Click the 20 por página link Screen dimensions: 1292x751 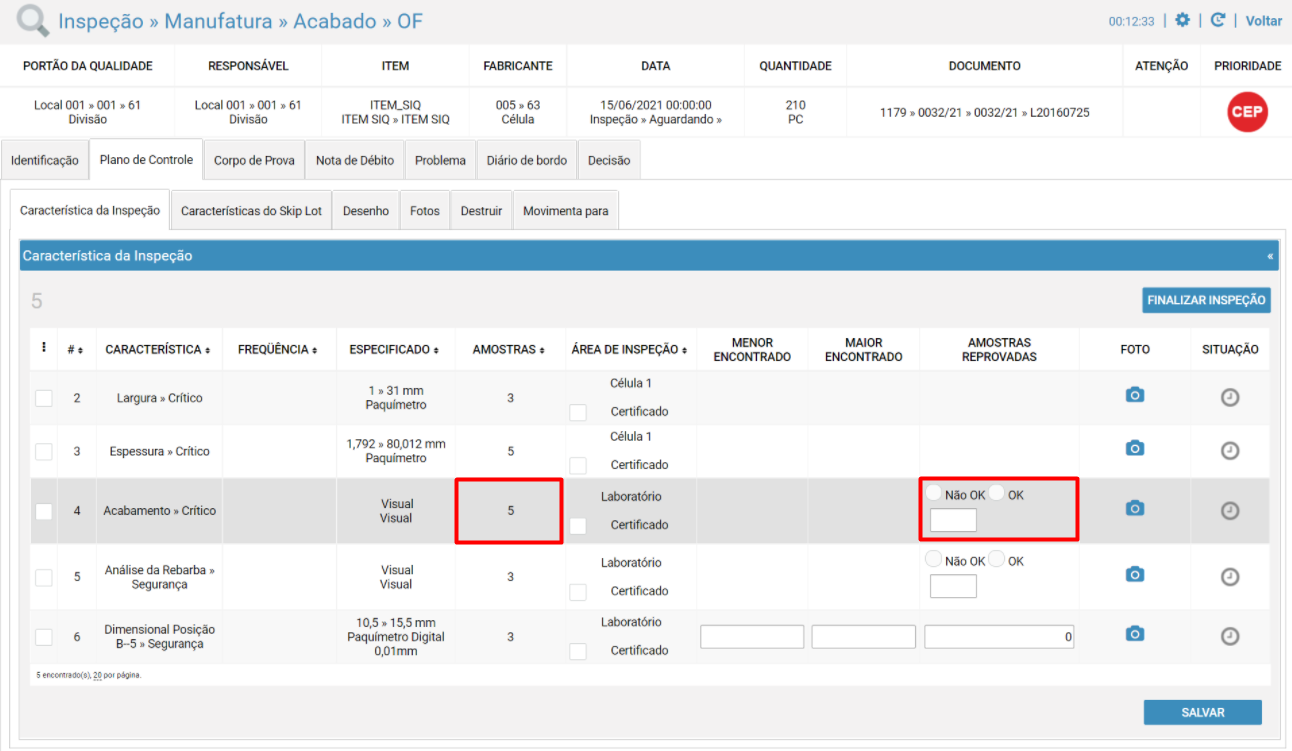click(97, 675)
